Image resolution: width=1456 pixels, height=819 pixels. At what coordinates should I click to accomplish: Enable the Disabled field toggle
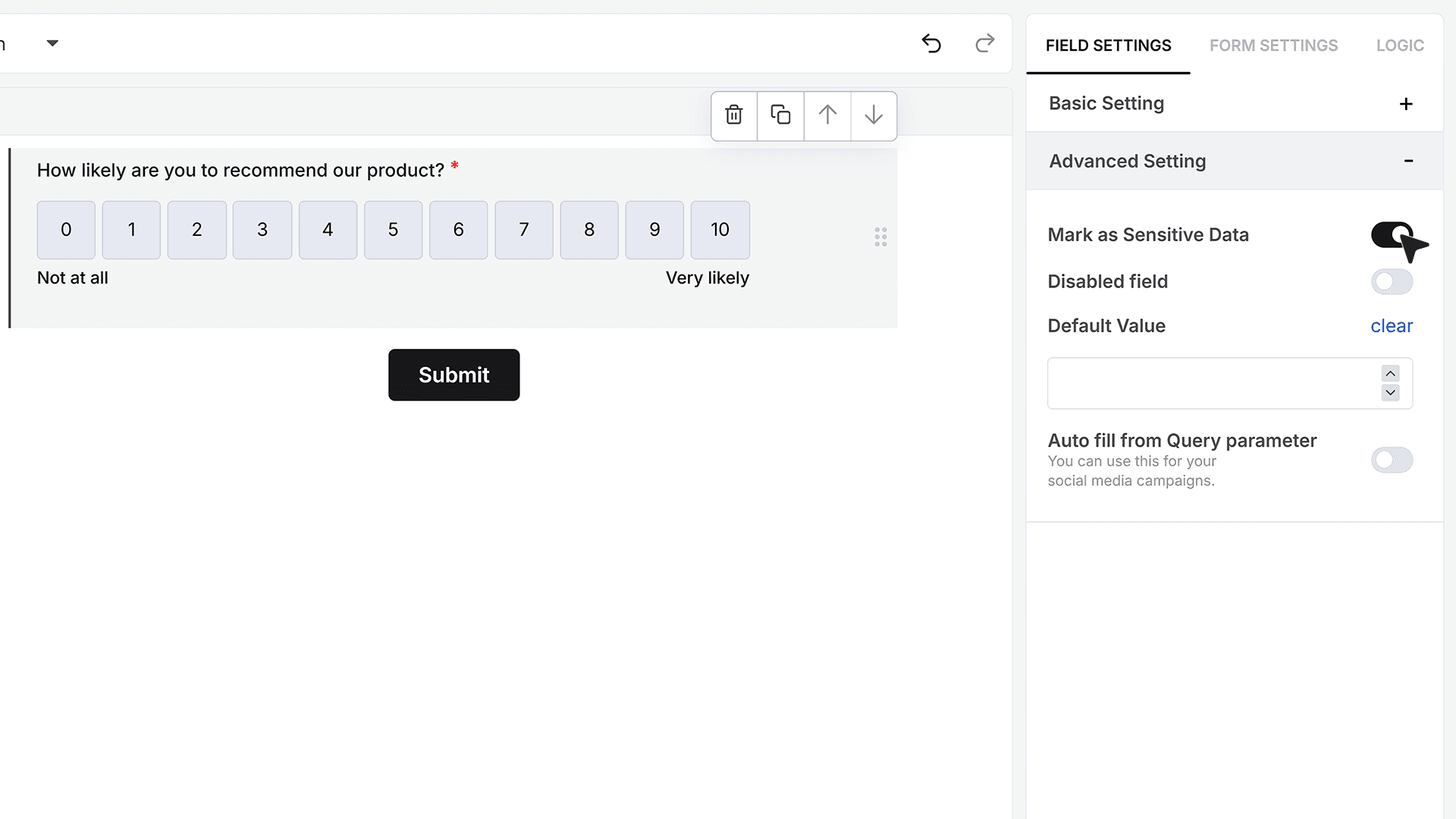1392,282
